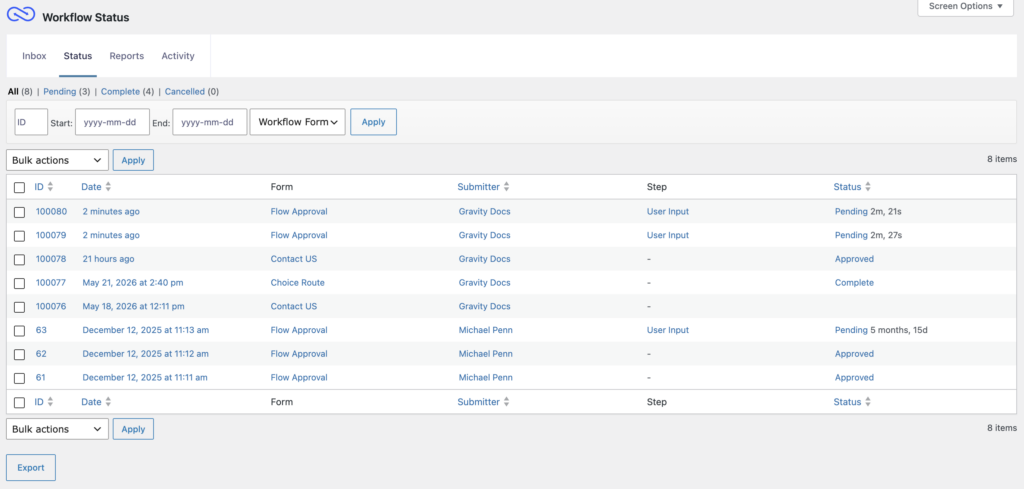
Task: Open Flow Approval form in row 100079
Action: [299, 235]
